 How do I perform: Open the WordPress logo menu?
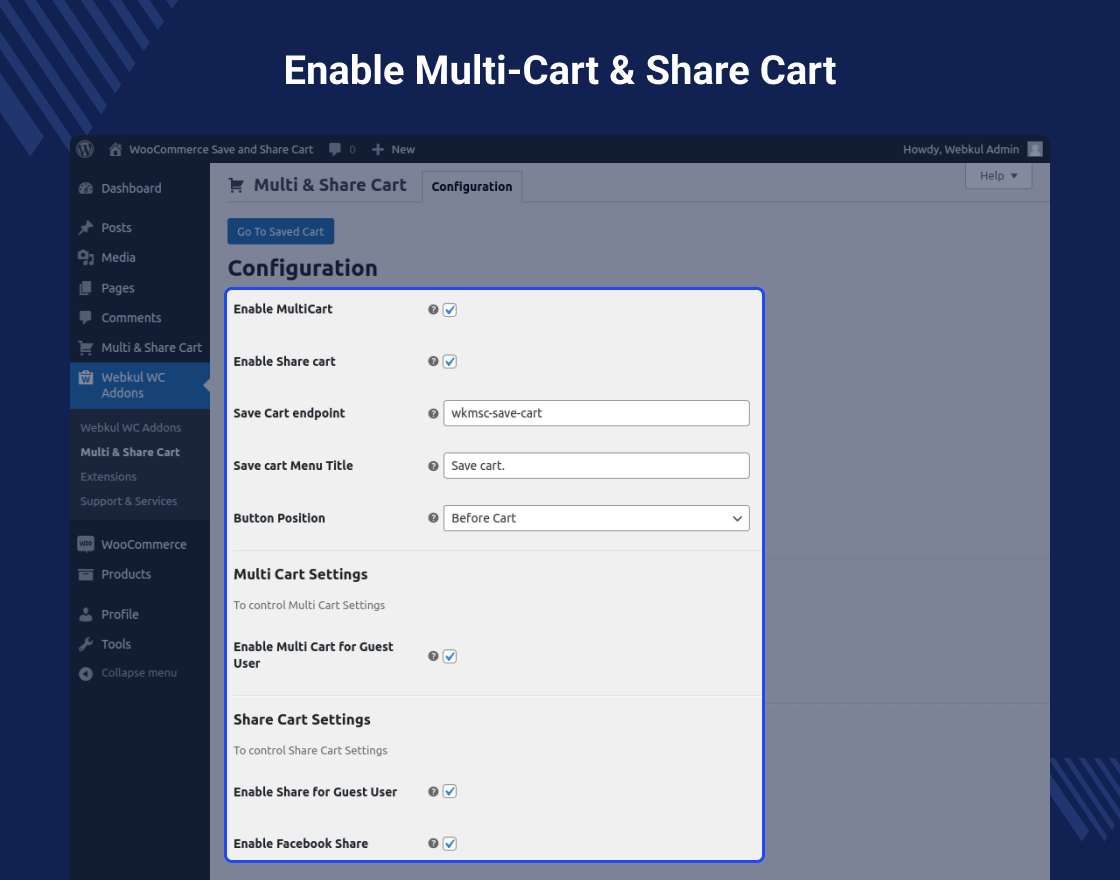86,149
